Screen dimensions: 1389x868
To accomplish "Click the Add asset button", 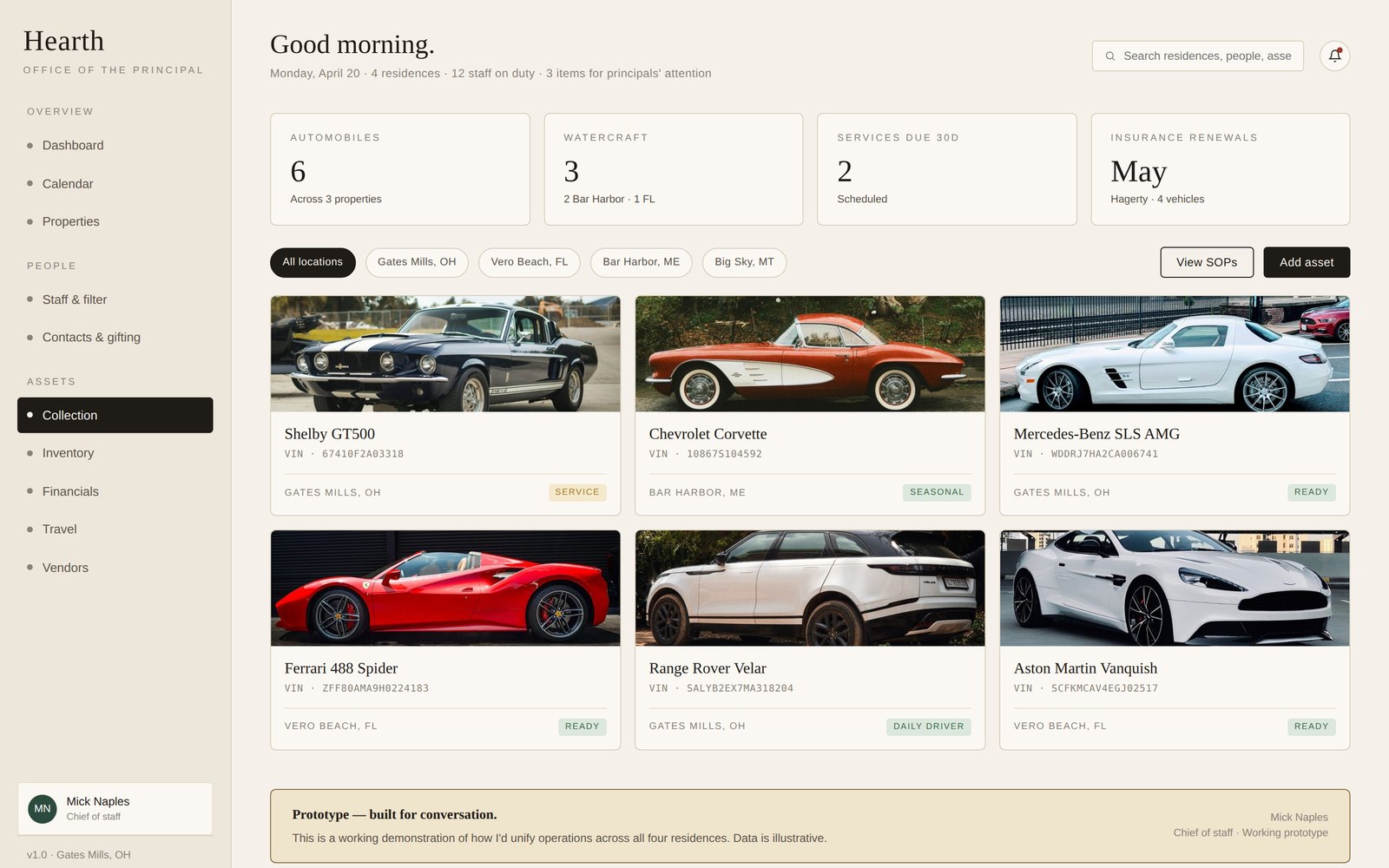I will (1307, 262).
